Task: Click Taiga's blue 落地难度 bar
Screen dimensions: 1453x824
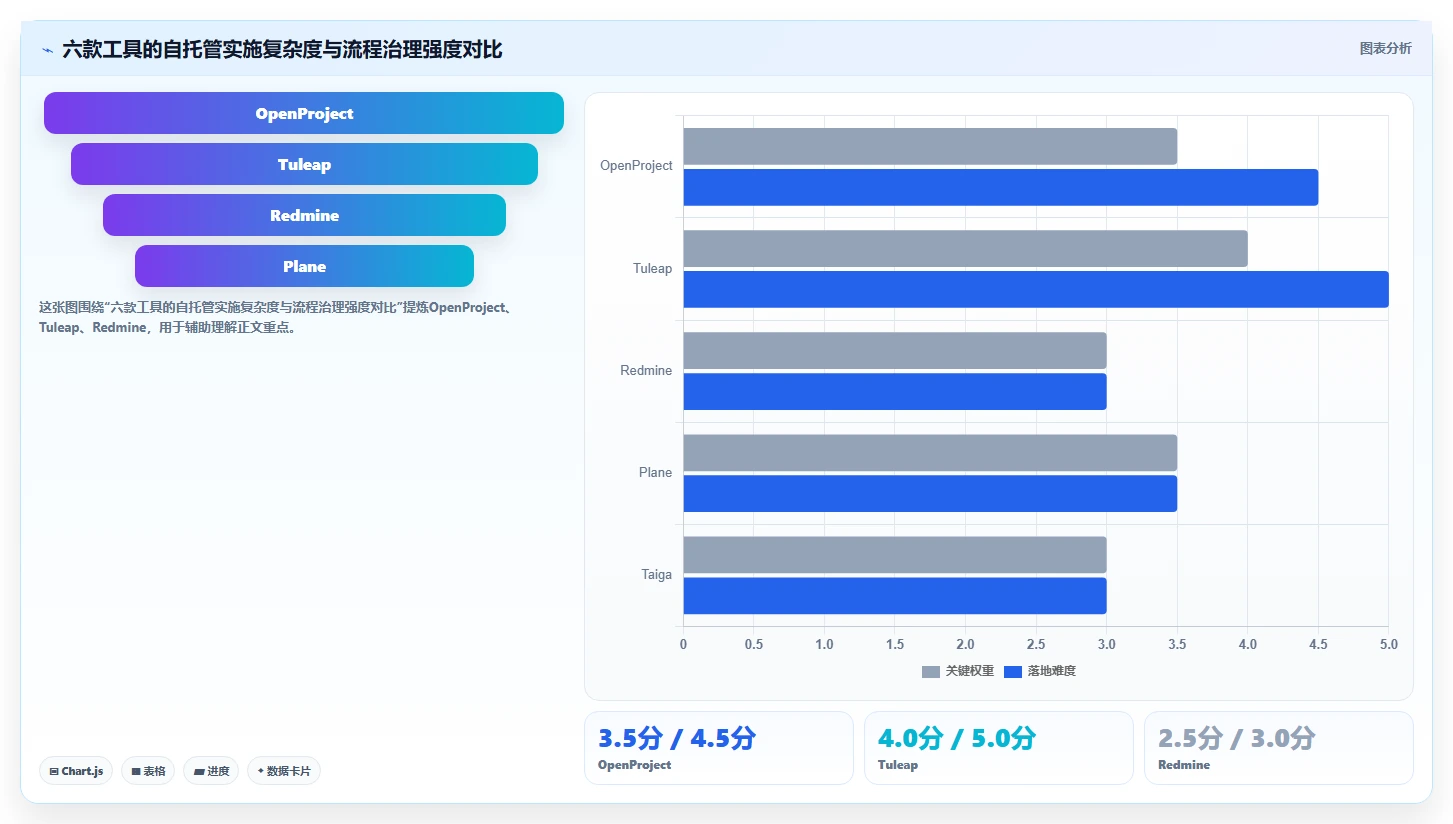Action: [895, 596]
